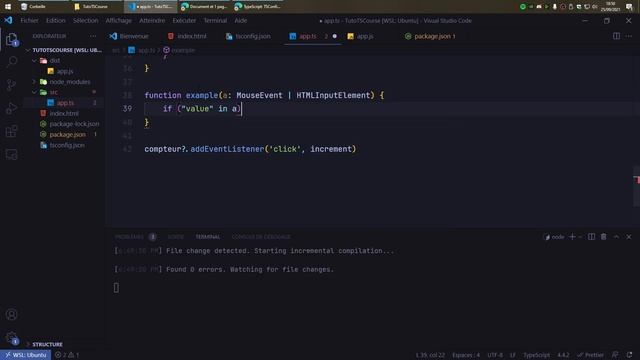
Task: Open the Extensions view
Action: point(11,131)
